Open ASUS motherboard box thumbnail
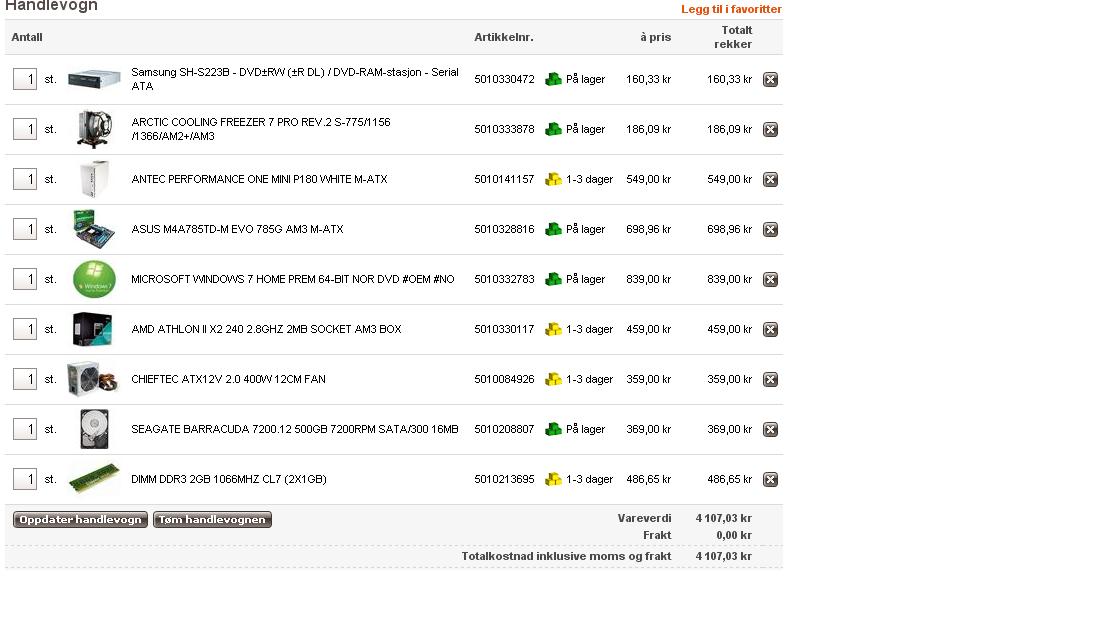The width and height of the screenshot is (1103, 634). (x=94, y=229)
